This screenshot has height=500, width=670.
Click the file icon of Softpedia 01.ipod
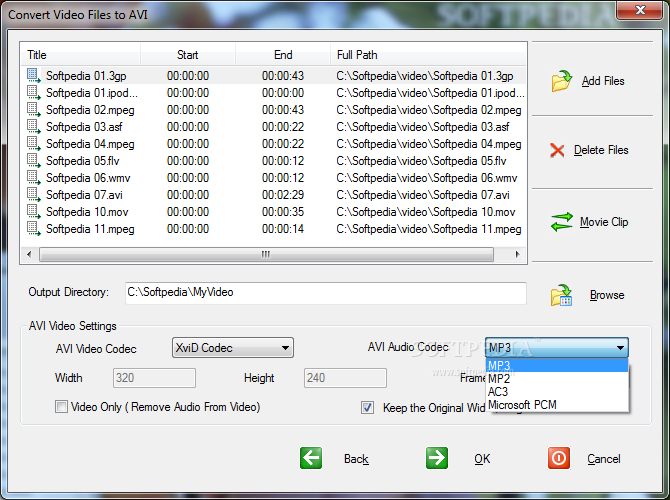34,93
